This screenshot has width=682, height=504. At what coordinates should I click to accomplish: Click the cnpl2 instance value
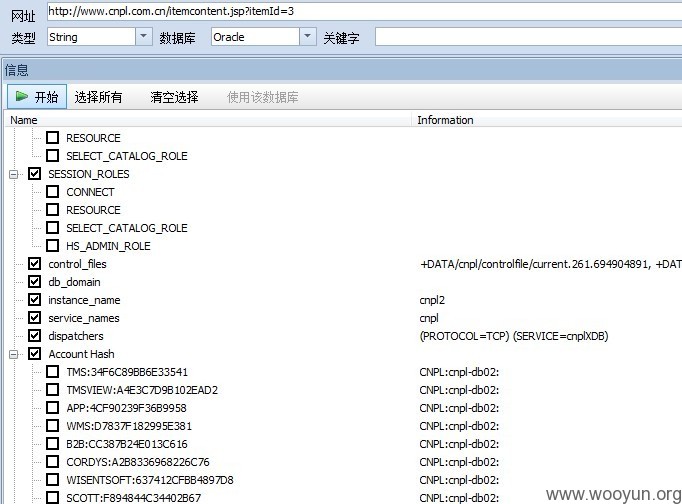(x=432, y=300)
